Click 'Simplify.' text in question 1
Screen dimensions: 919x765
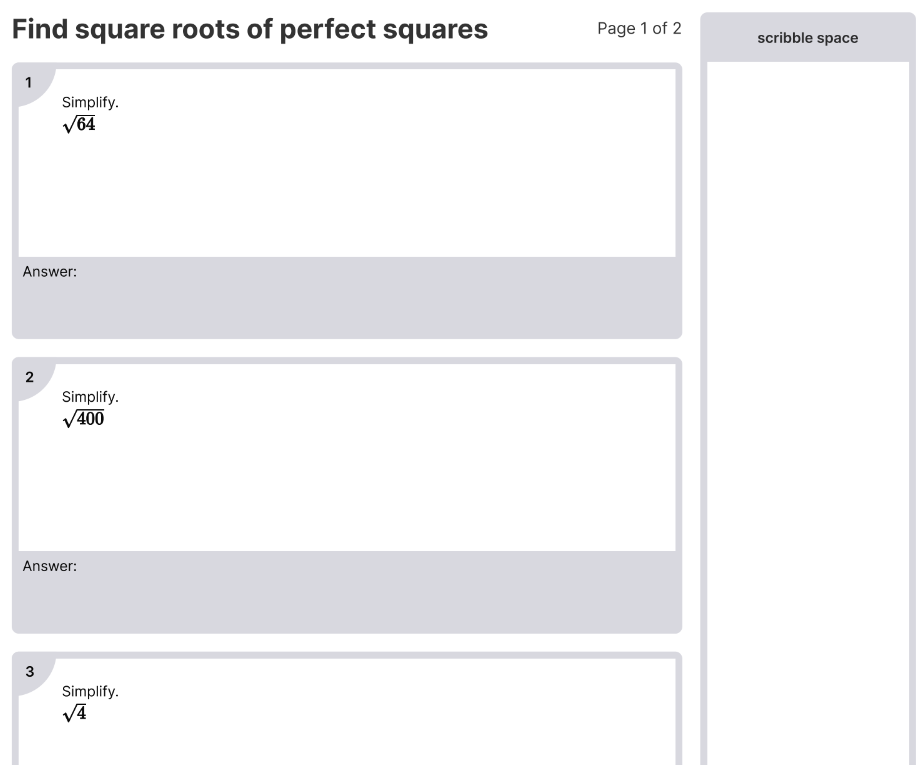click(90, 102)
